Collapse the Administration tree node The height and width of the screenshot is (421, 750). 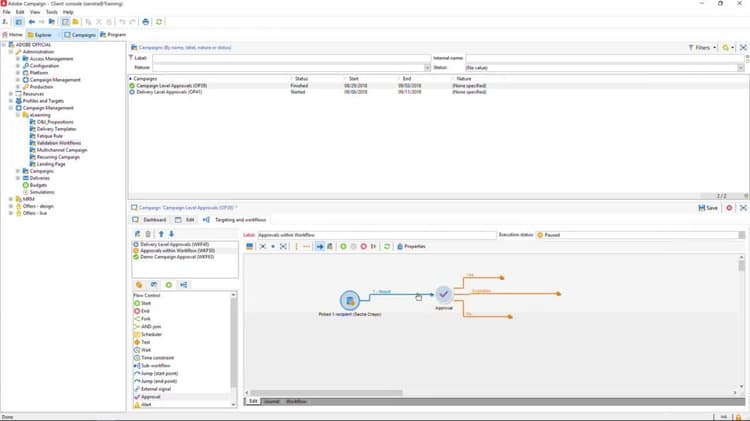pyautogui.click(x=11, y=52)
